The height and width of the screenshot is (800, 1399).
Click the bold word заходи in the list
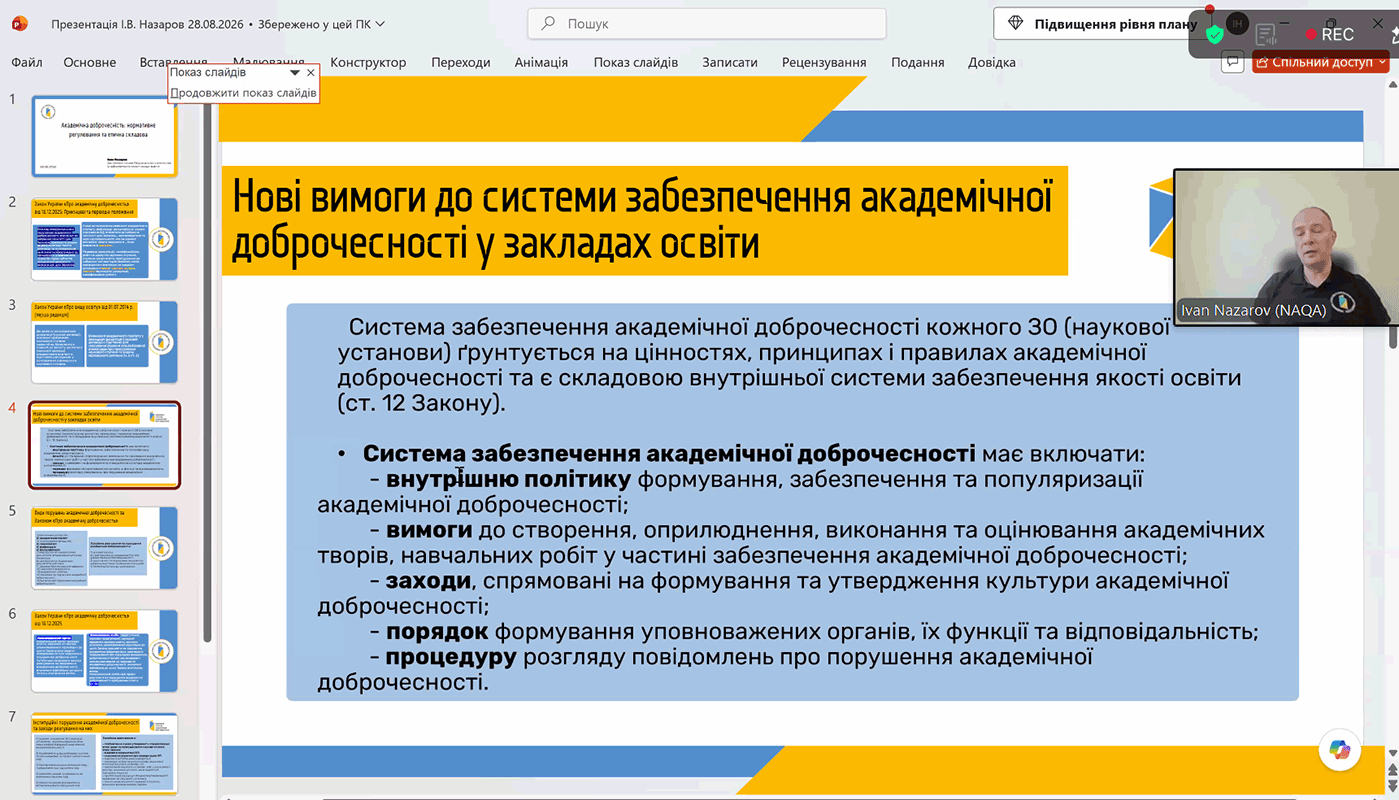[427, 581]
